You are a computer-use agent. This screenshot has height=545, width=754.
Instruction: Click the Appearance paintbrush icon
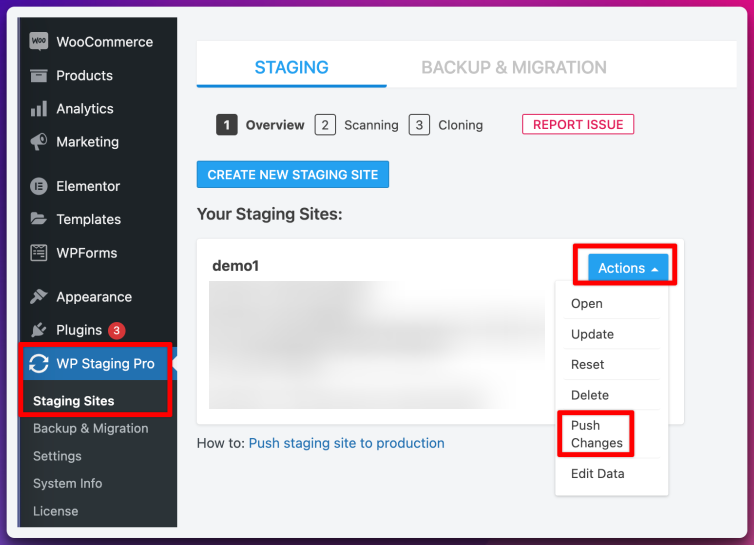[x=38, y=296]
